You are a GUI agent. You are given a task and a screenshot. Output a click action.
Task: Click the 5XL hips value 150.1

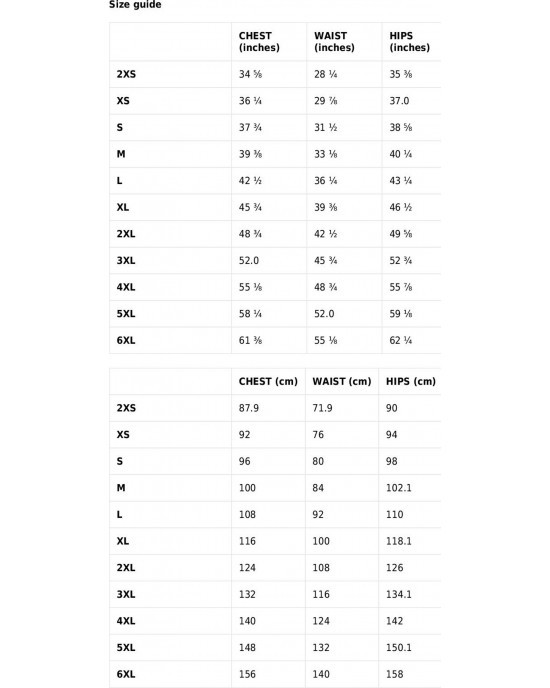399,648
